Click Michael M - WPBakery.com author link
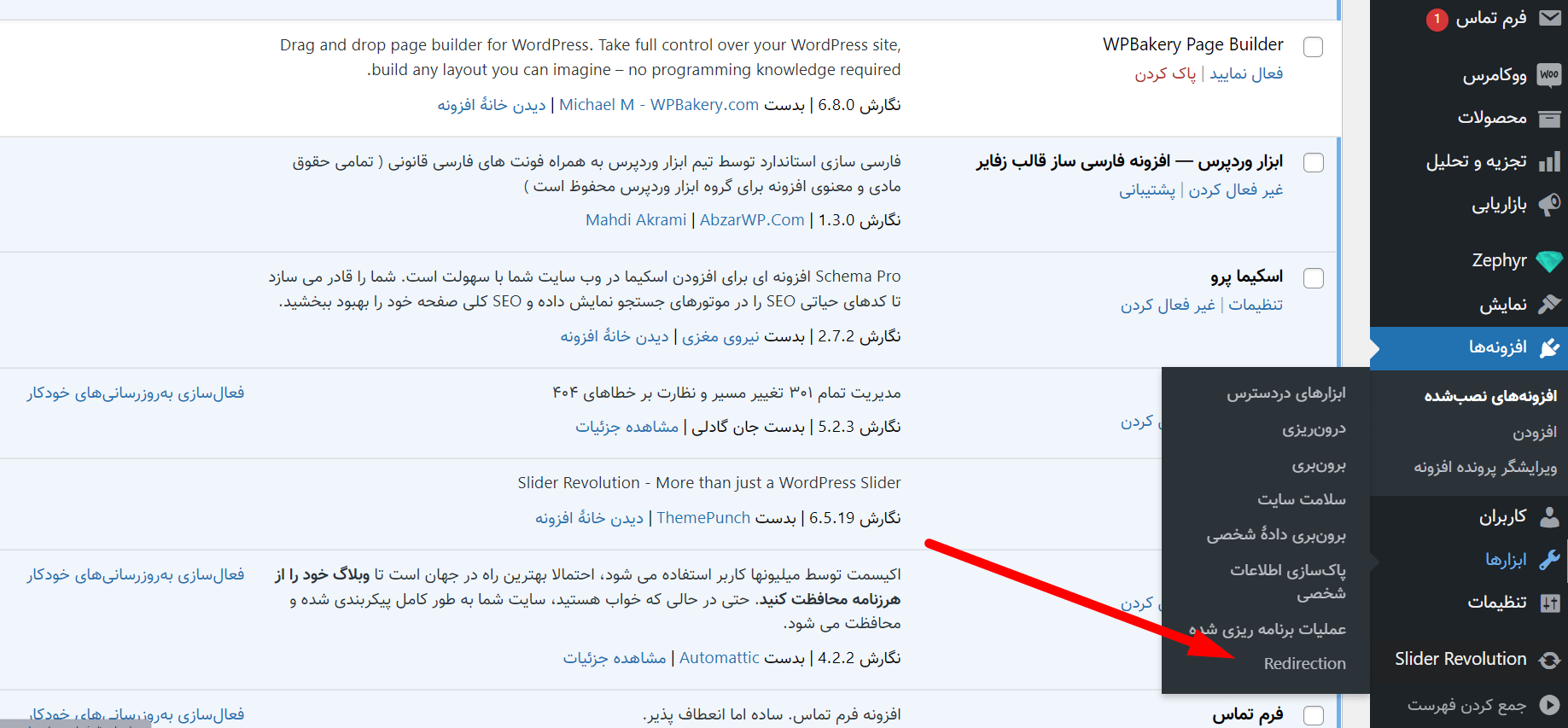 tap(659, 105)
